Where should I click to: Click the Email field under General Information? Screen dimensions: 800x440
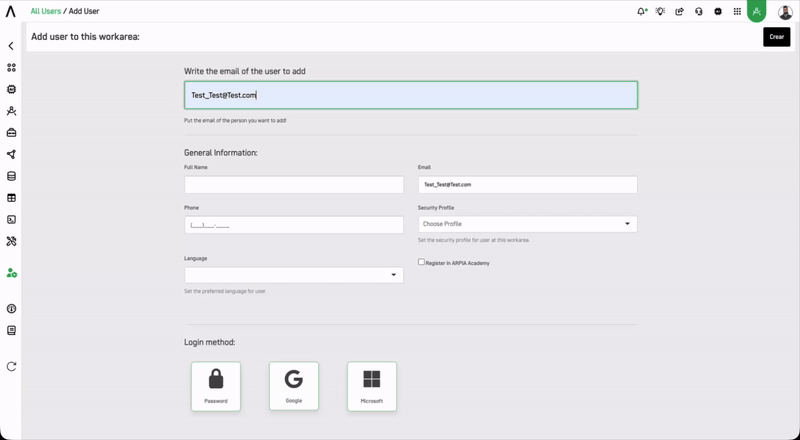point(528,185)
